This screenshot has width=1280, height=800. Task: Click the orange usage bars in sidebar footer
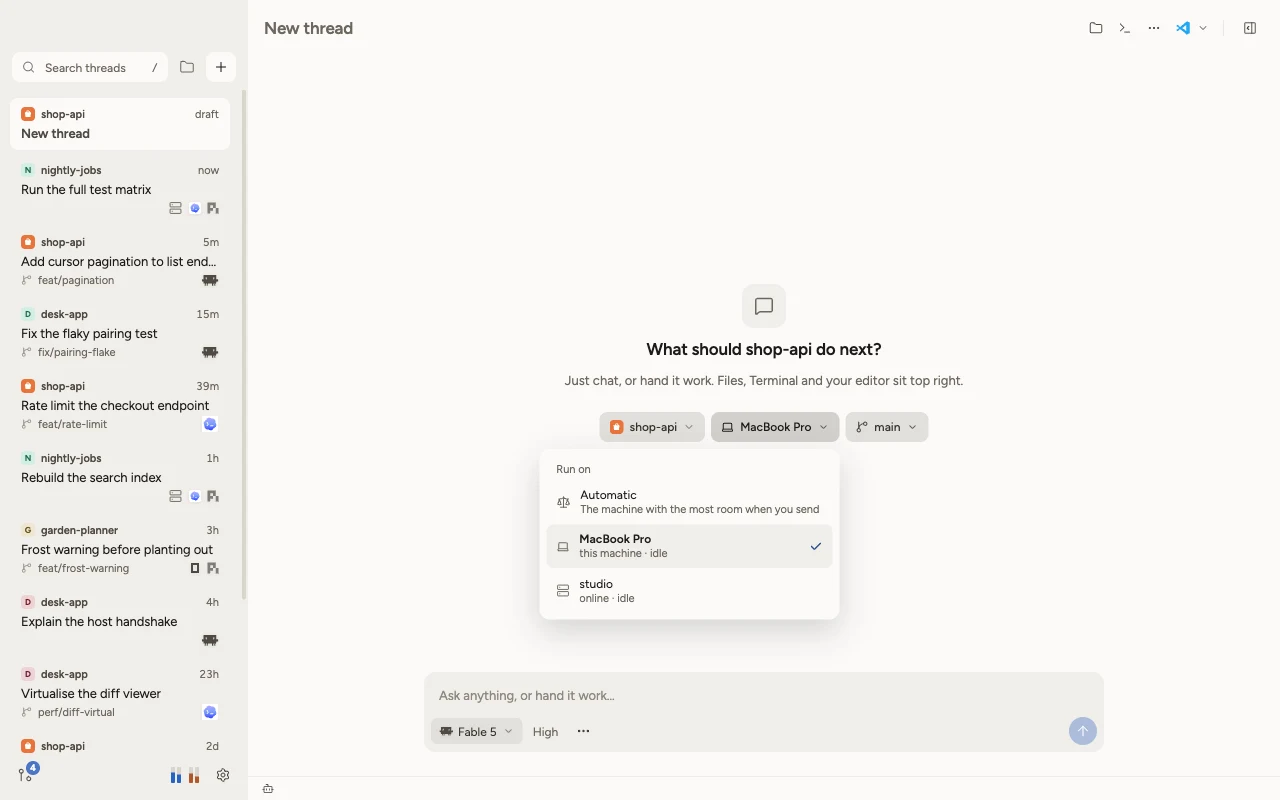point(194,775)
